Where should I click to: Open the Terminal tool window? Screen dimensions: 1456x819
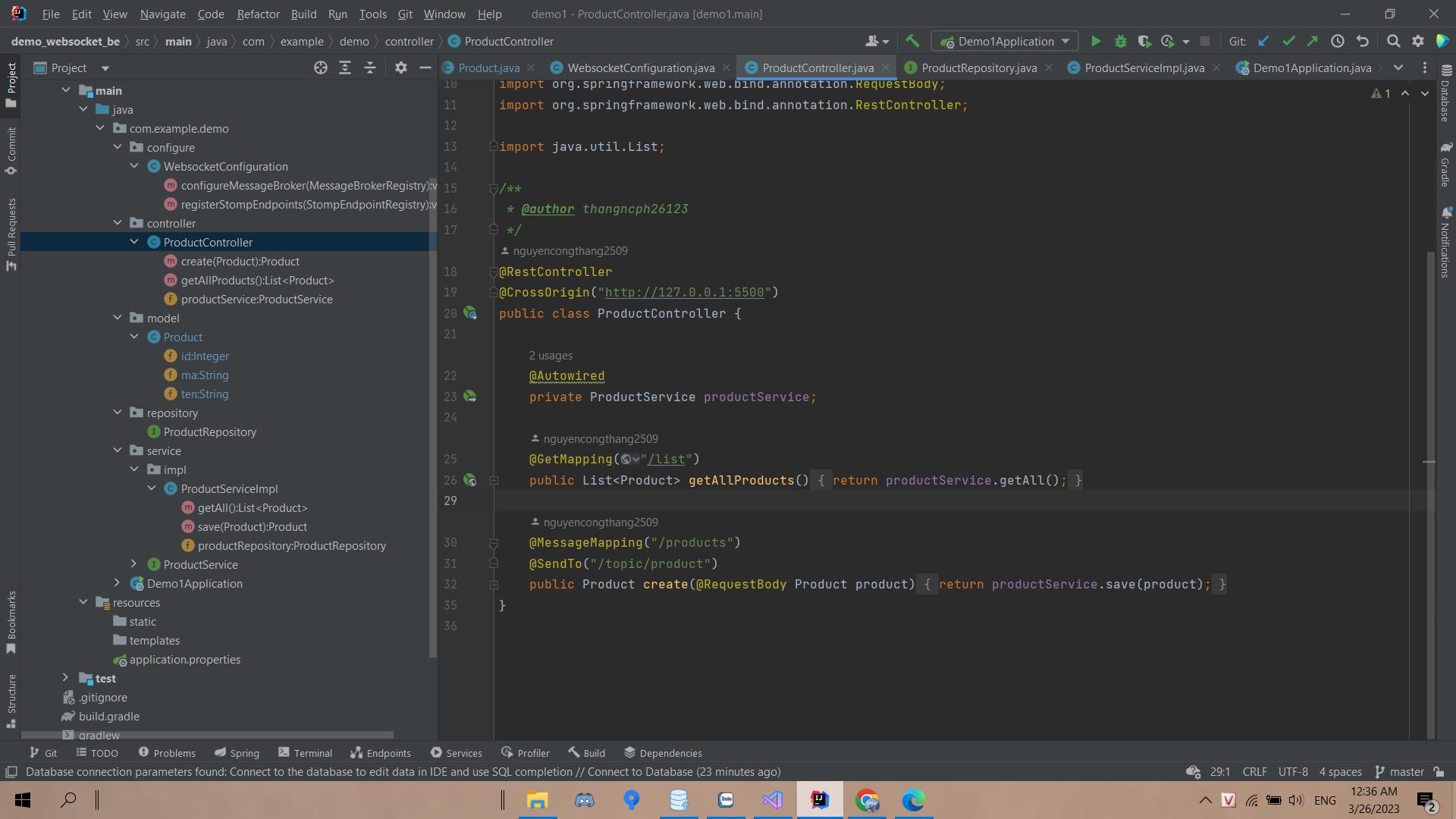(305, 753)
